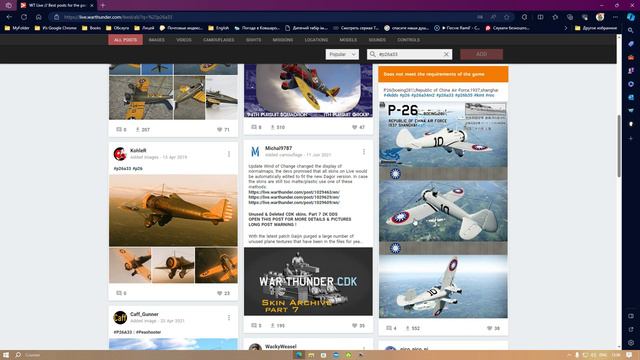The image size is (640, 360).
Task: Open the Edge icon in the taskbar
Action: pos(298,355)
